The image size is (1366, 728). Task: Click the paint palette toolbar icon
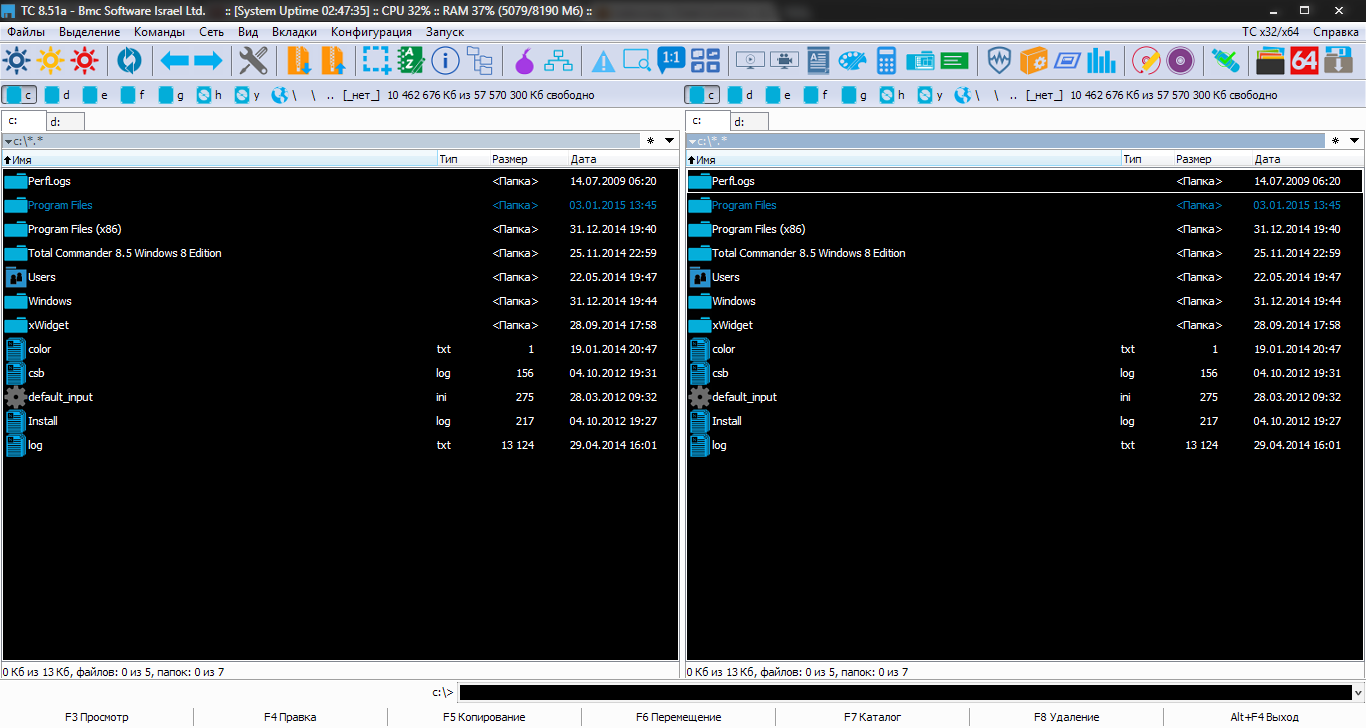[x=852, y=61]
